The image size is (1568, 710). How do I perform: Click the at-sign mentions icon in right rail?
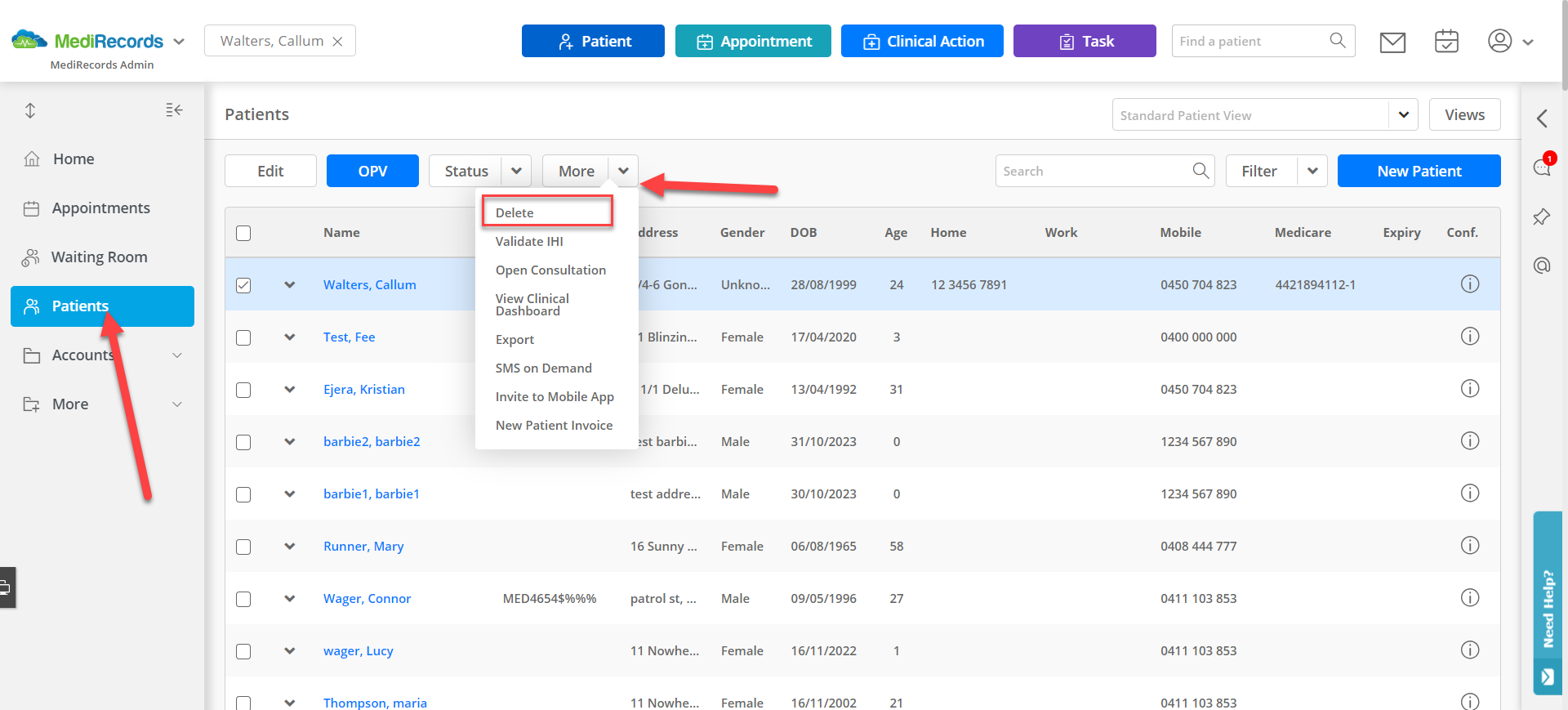1542,266
